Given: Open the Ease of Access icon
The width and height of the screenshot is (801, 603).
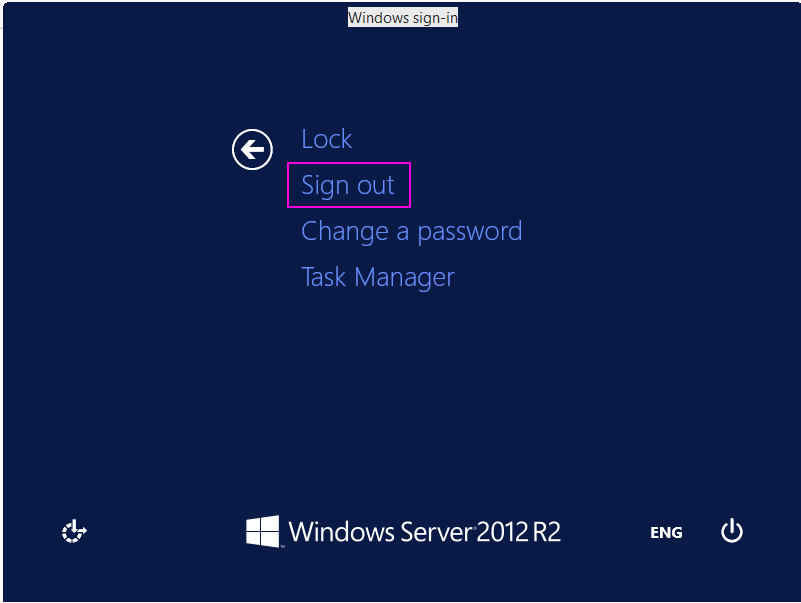Looking at the screenshot, I should pyautogui.click(x=74, y=531).
